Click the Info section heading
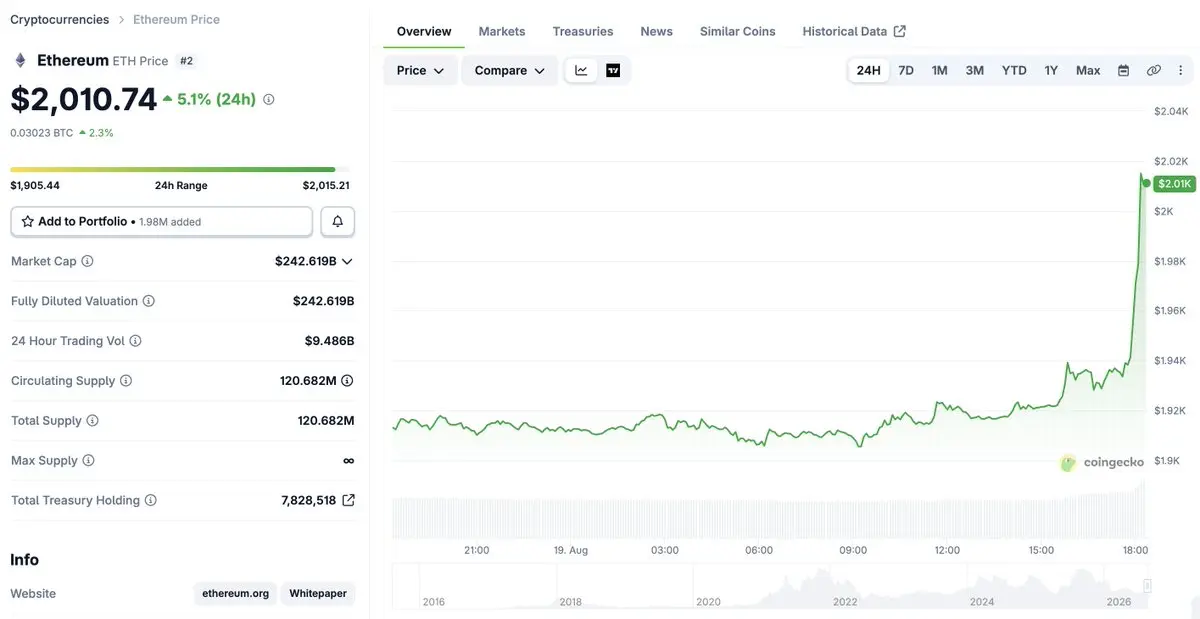The width and height of the screenshot is (1200, 619). [x=25, y=559]
